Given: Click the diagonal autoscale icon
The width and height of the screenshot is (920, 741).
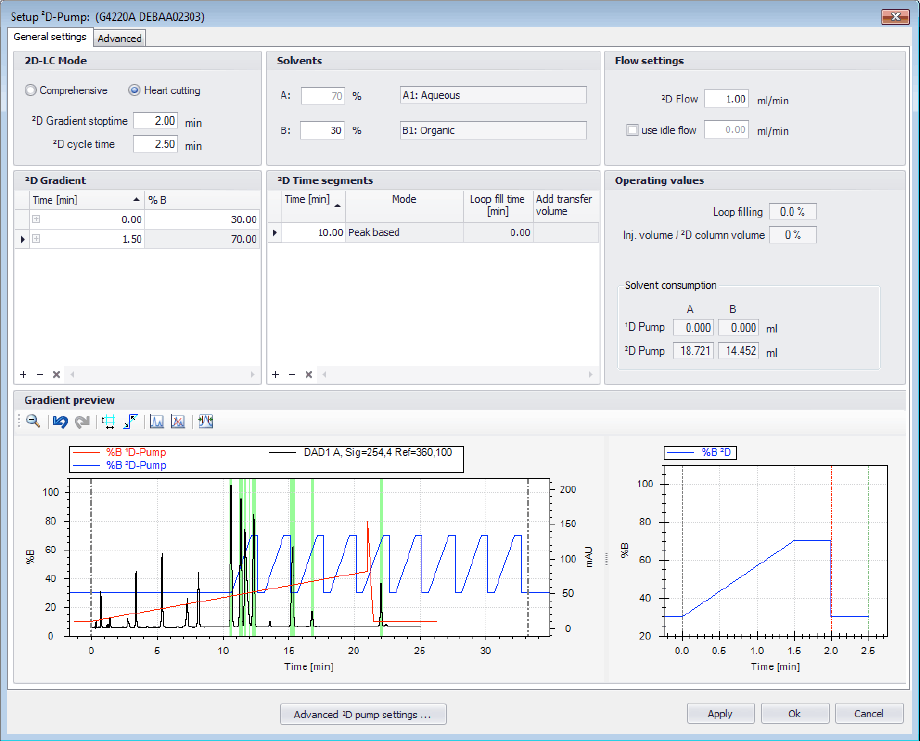Looking at the screenshot, I should (x=130, y=422).
